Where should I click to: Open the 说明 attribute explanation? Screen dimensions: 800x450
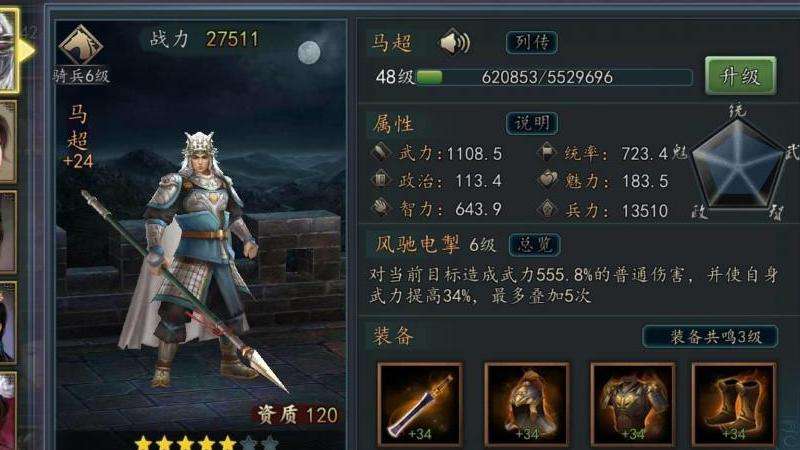coord(532,123)
